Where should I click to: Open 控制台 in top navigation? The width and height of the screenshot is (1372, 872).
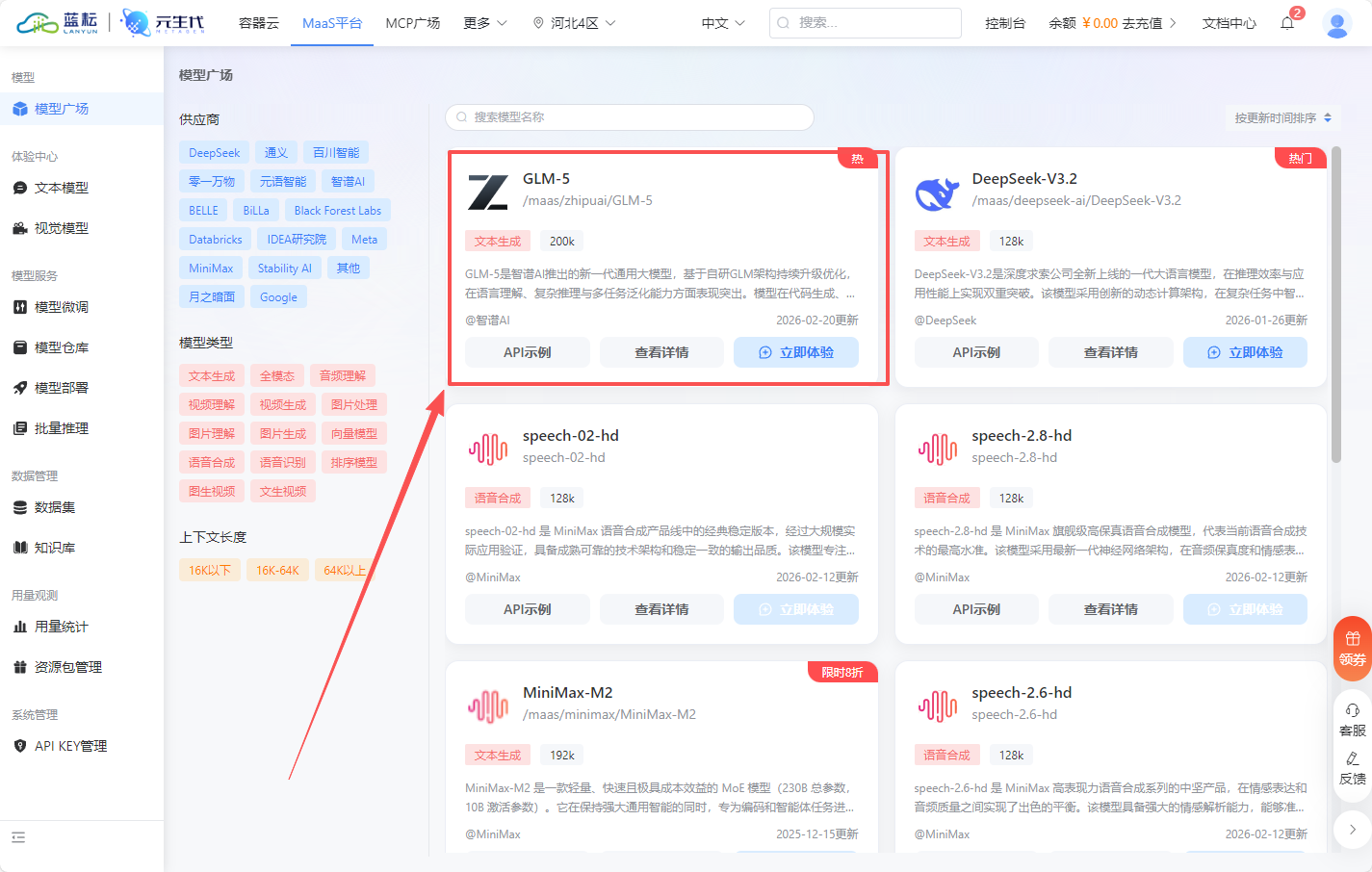[1005, 23]
